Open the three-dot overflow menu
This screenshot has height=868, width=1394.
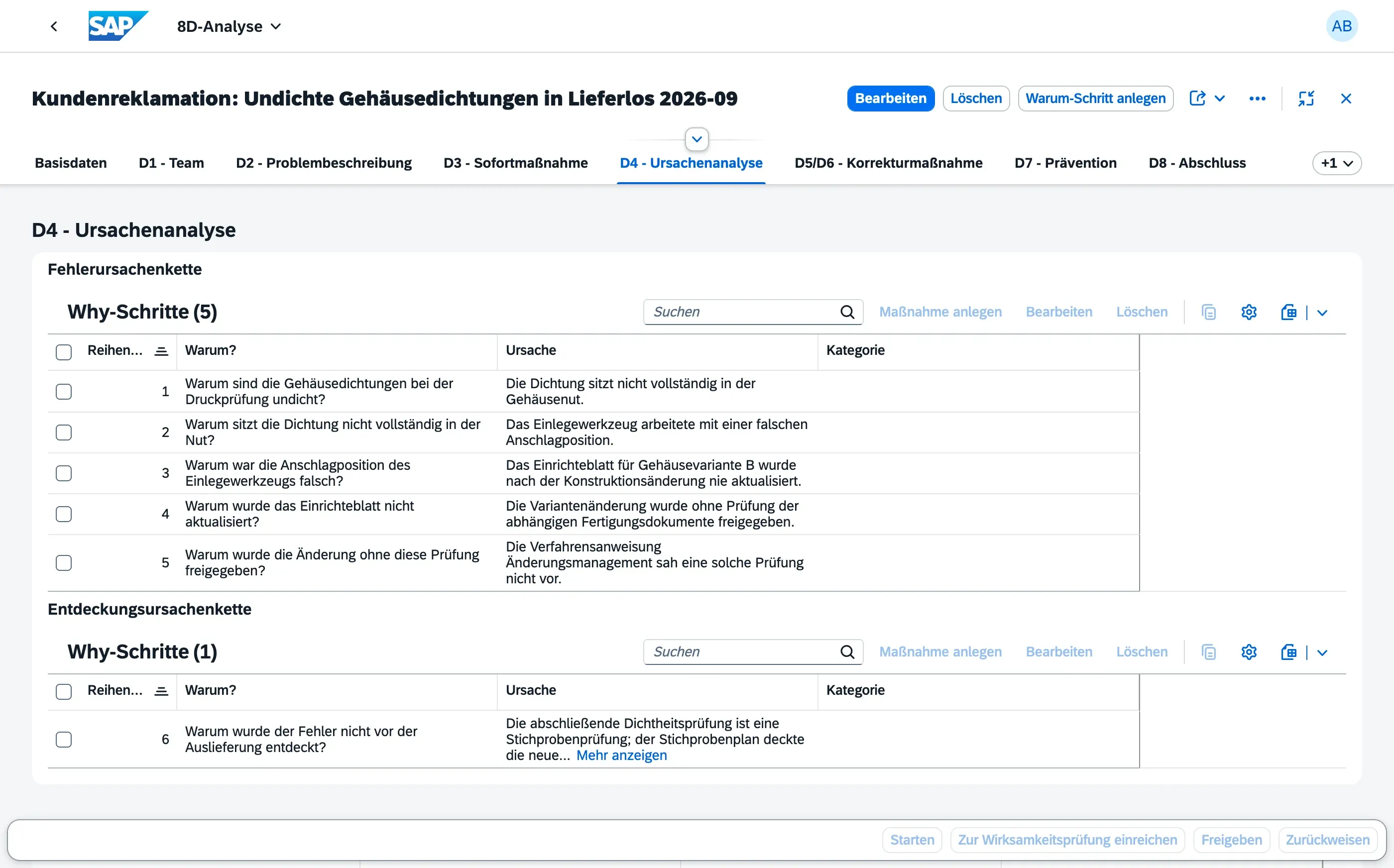tap(1258, 99)
